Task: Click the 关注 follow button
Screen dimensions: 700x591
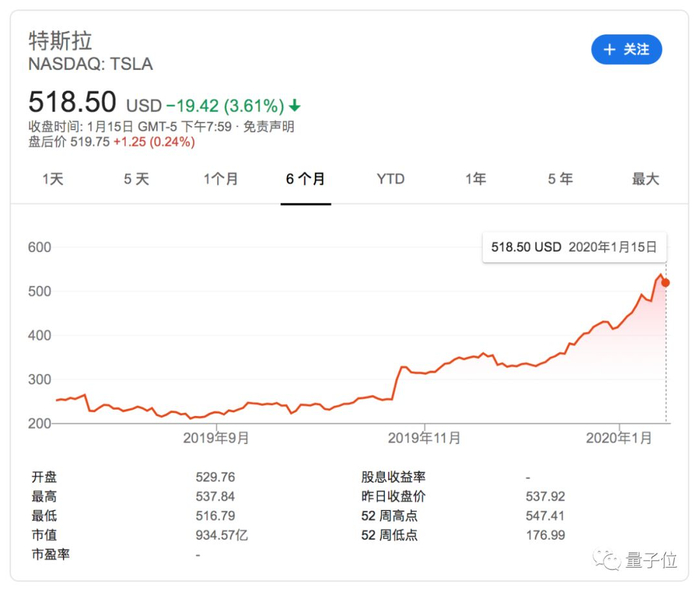Action: [626, 49]
